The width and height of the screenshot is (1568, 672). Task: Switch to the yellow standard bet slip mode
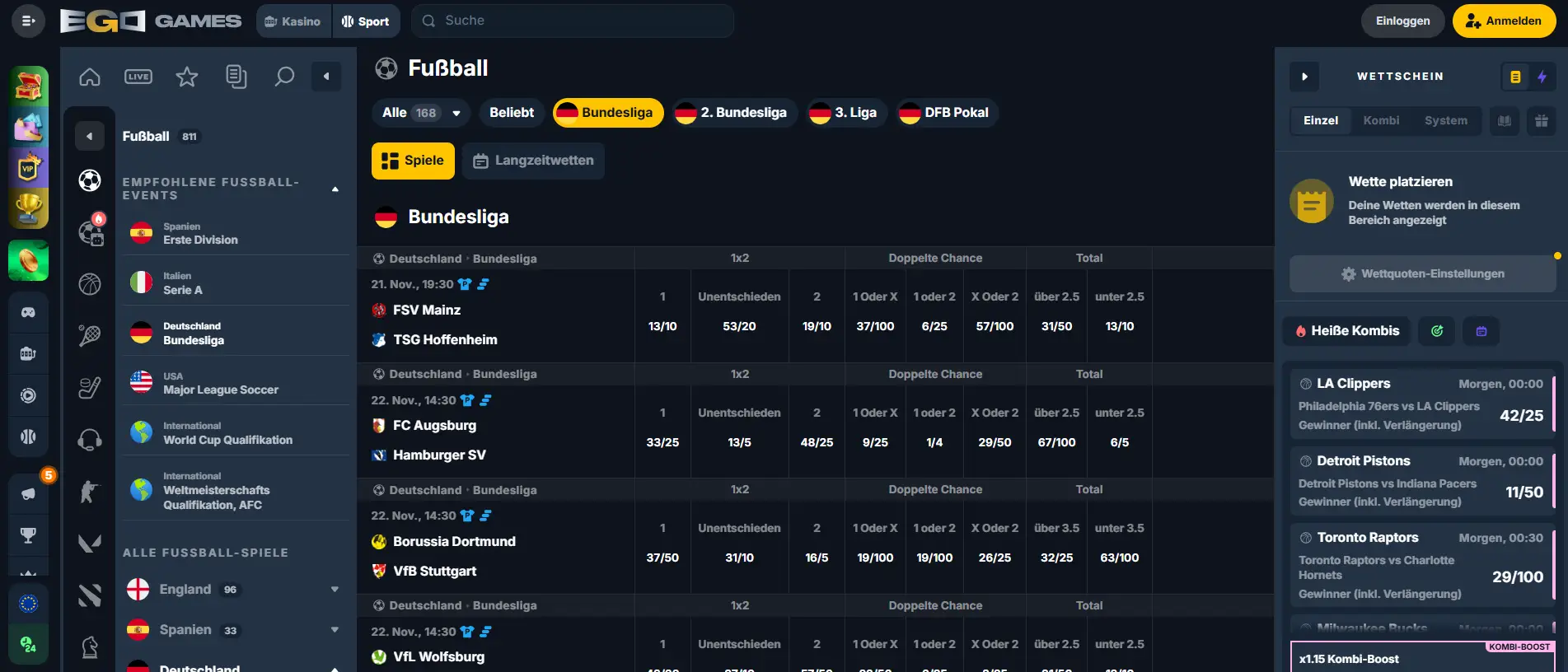click(1515, 77)
